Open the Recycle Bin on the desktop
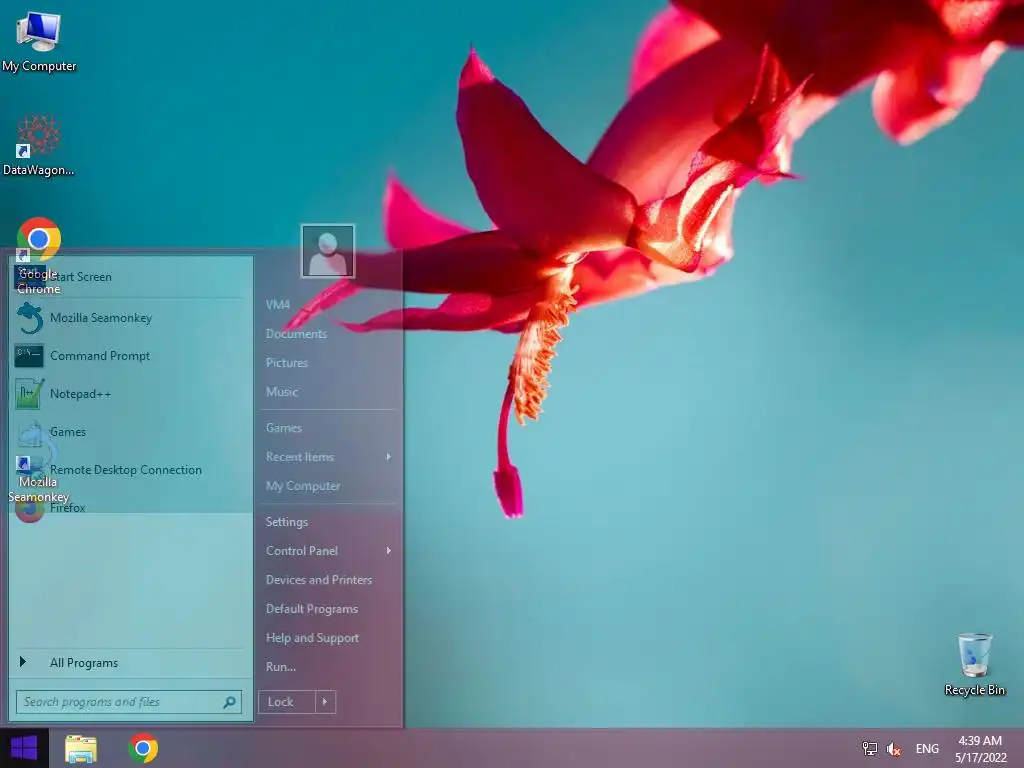Image resolution: width=1024 pixels, height=768 pixels. (974, 665)
